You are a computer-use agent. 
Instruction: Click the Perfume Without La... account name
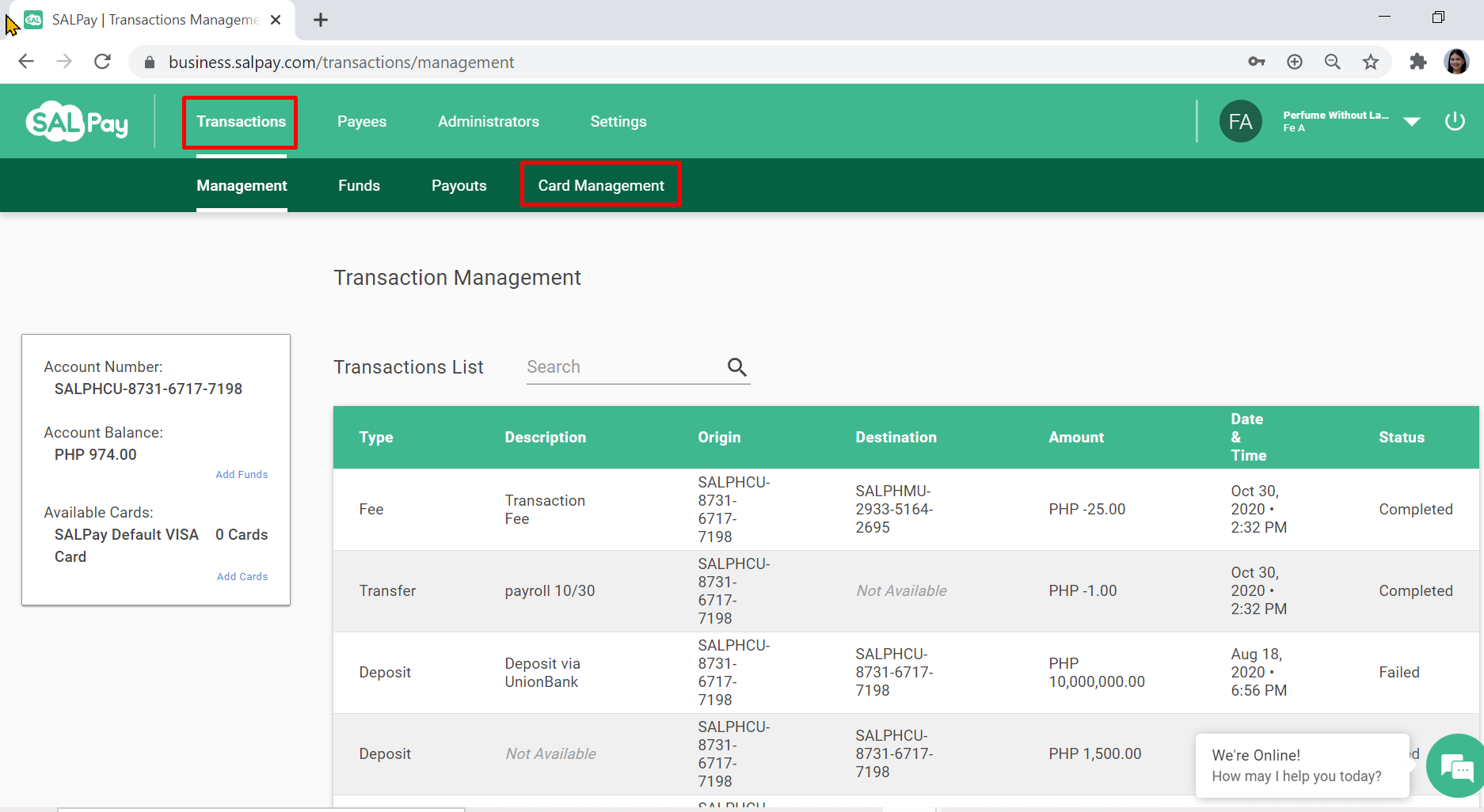point(1336,116)
